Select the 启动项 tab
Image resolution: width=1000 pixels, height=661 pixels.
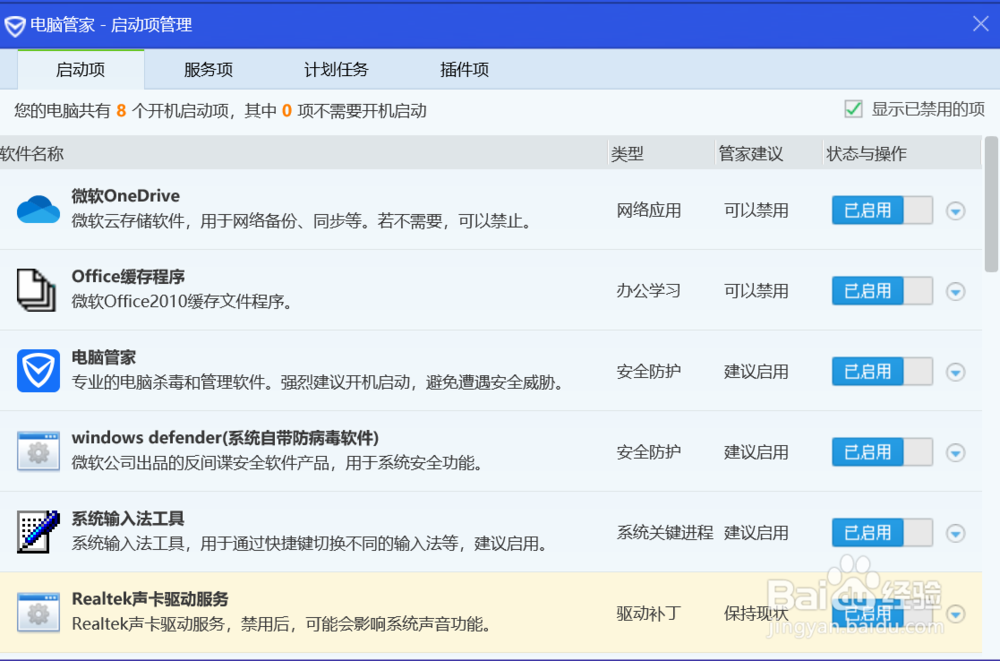tap(80, 70)
